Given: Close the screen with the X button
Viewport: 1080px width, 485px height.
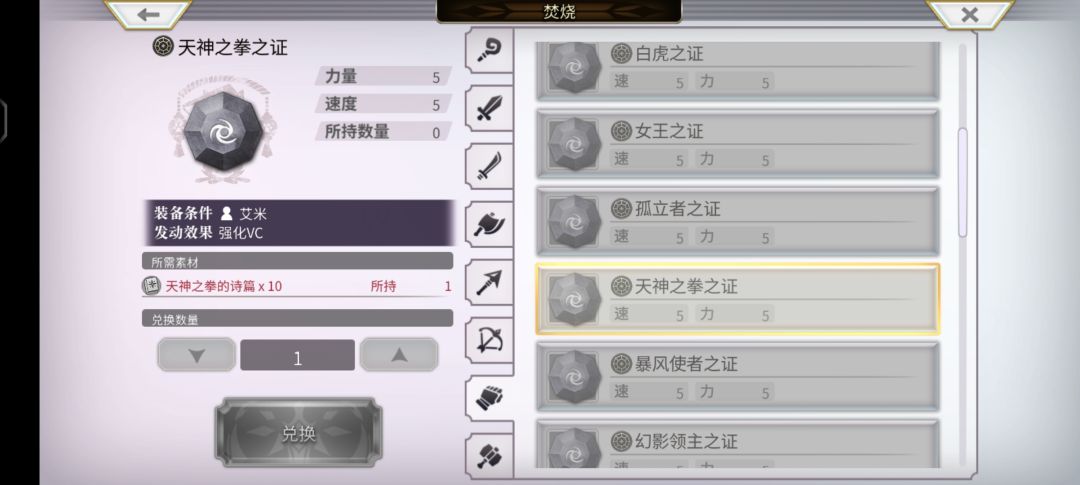Looking at the screenshot, I should click(970, 14).
